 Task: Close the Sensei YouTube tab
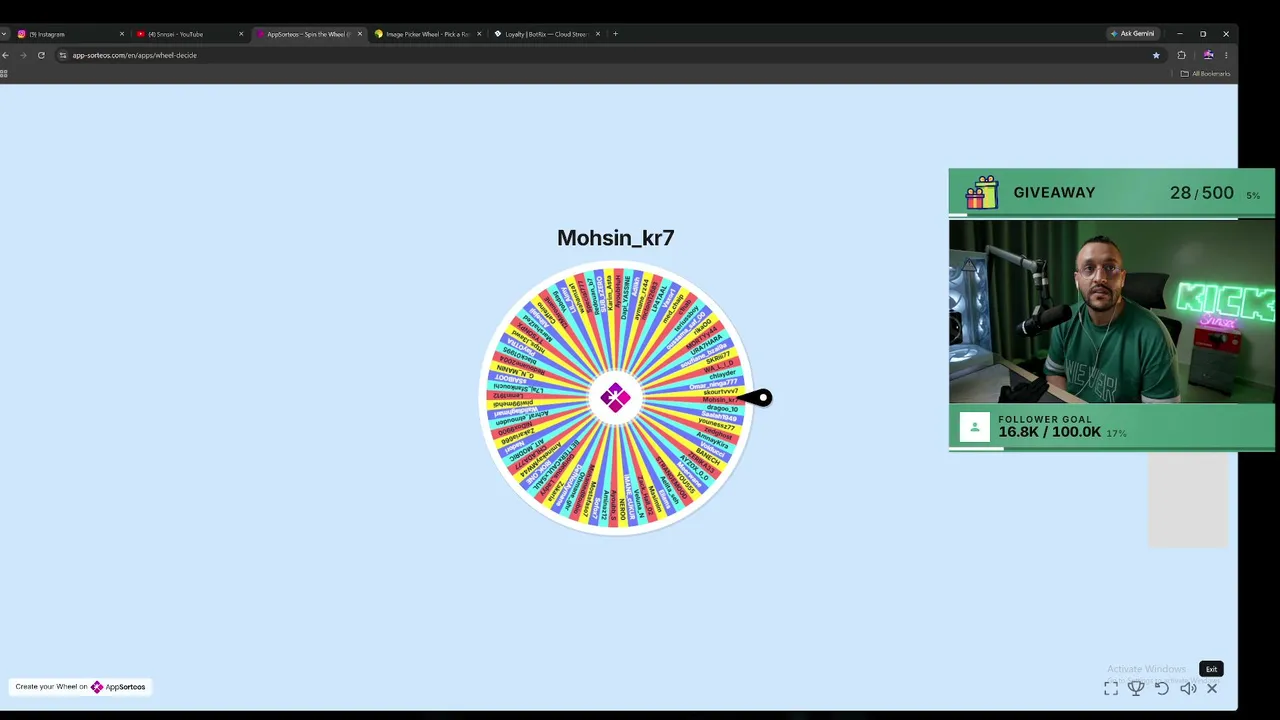point(241,34)
